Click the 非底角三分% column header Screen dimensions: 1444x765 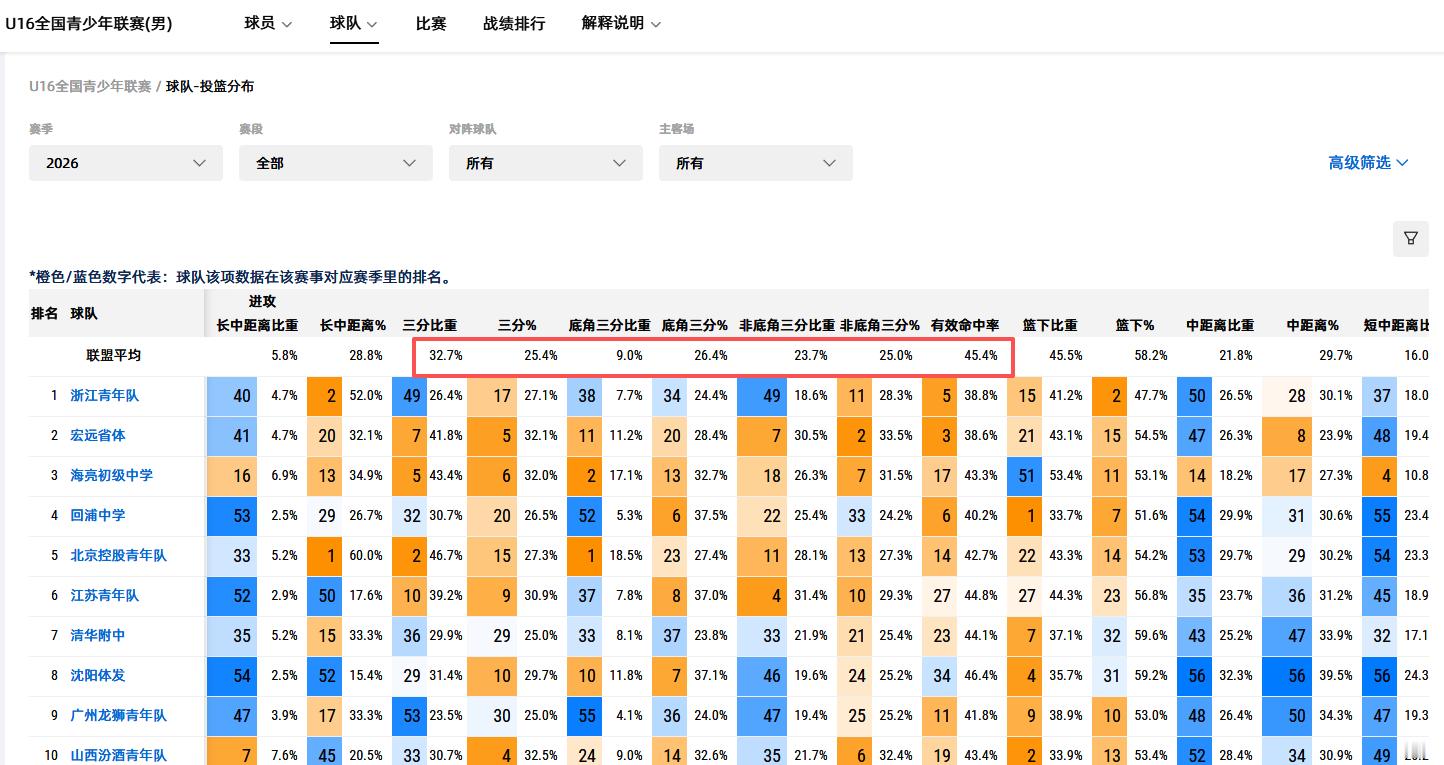click(x=880, y=326)
